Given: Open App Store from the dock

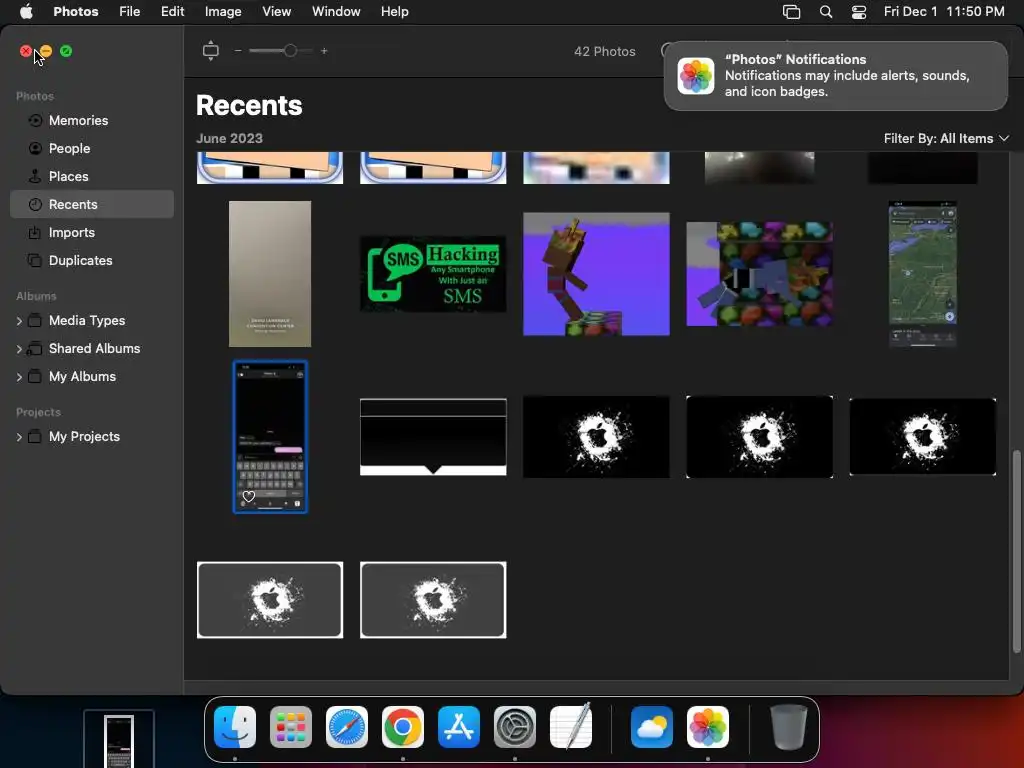Looking at the screenshot, I should pyautogui.click(x=459, y=727).
